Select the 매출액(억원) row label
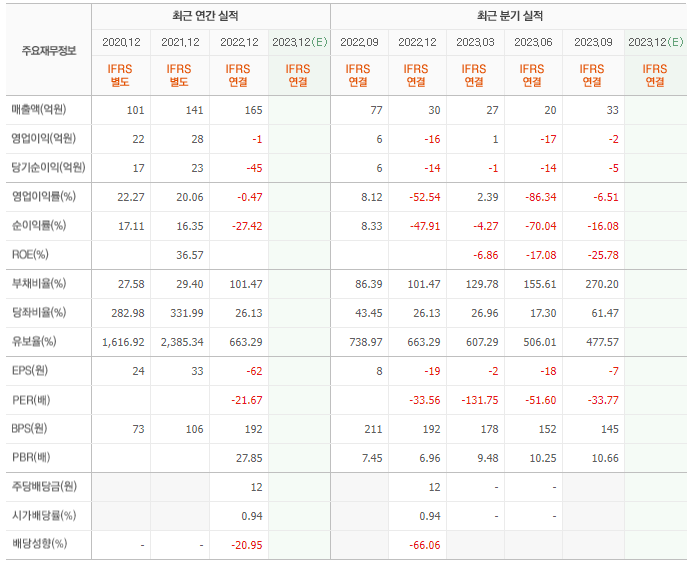 [x=39, y=109]
